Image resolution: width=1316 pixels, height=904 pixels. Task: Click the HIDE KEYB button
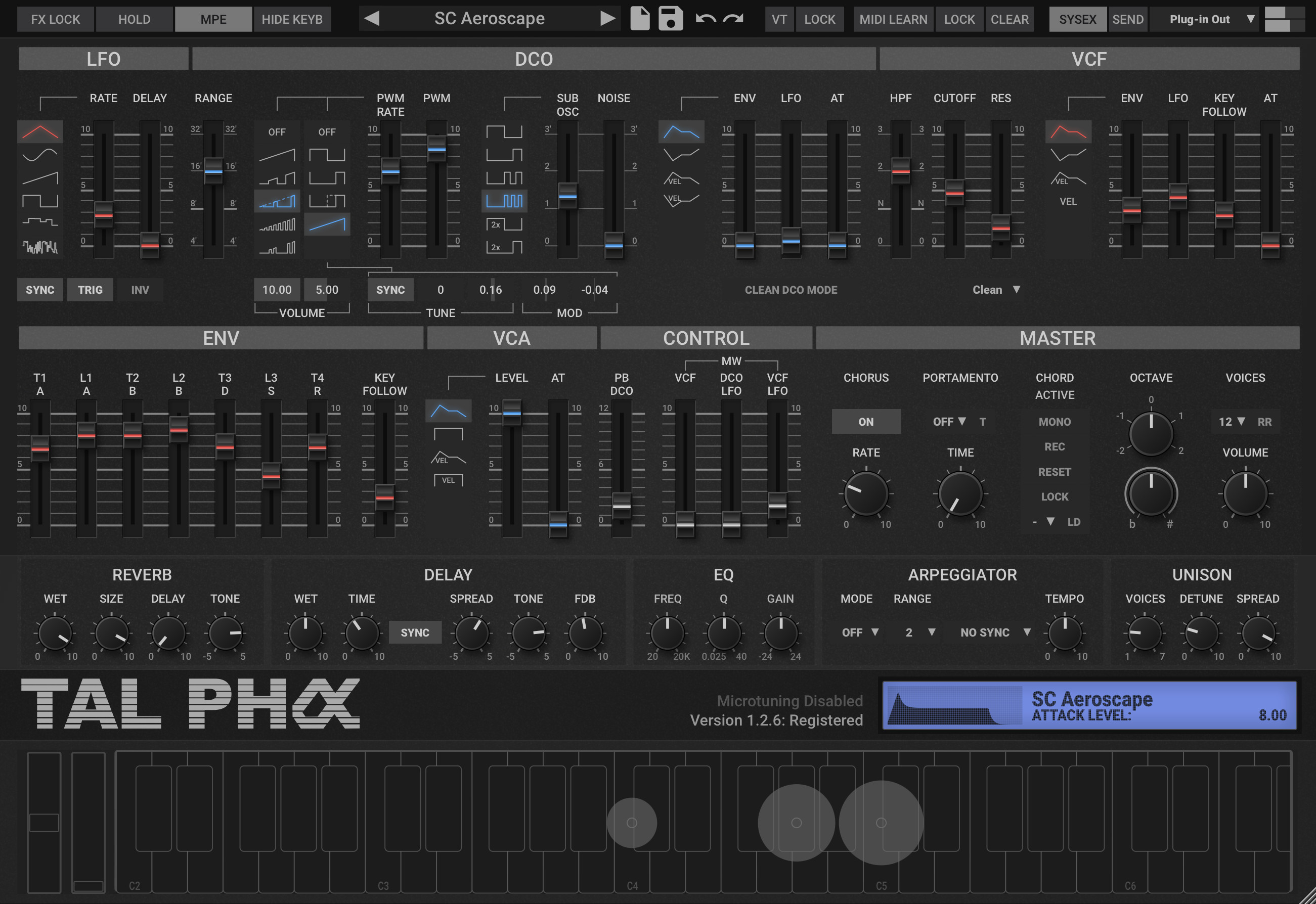coord(292,19)
